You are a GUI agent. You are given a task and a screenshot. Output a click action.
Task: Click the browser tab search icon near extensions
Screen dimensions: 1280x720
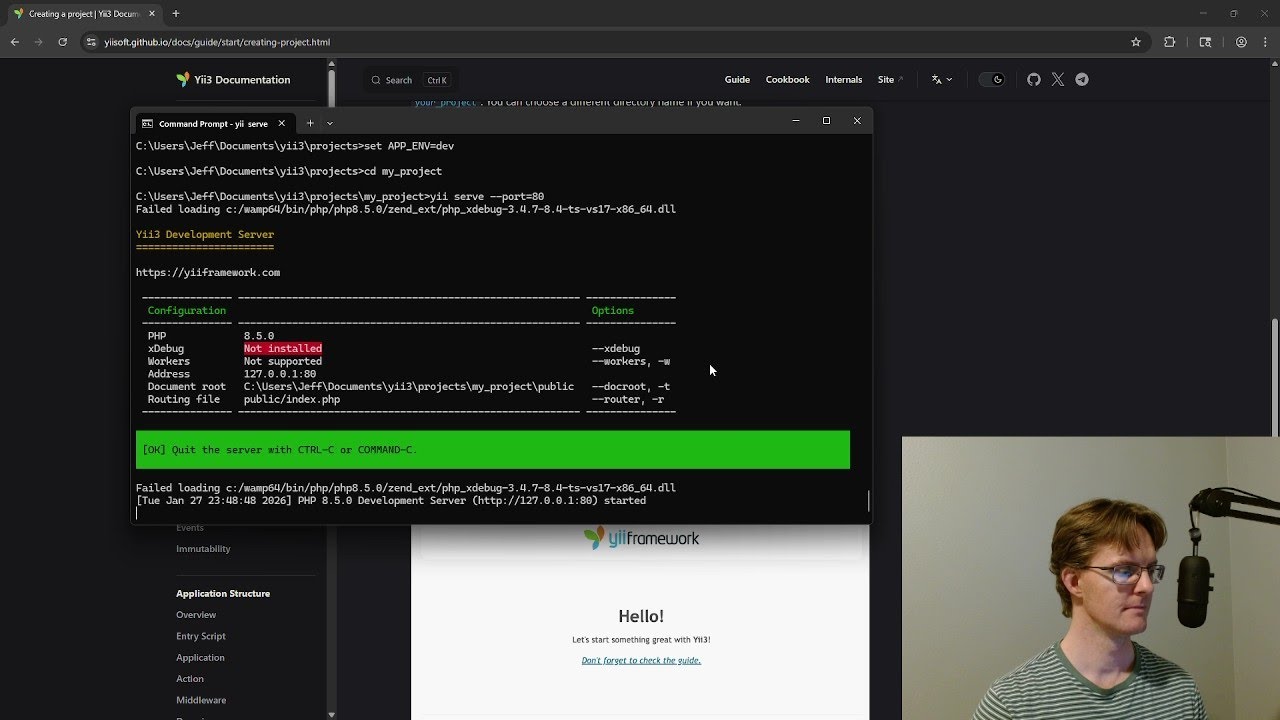point(1205,42)
